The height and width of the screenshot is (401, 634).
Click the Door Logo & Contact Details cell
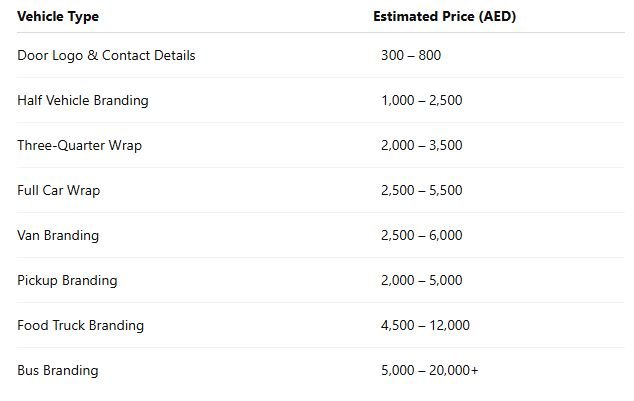pyautogui.click(x=106, y=55)
